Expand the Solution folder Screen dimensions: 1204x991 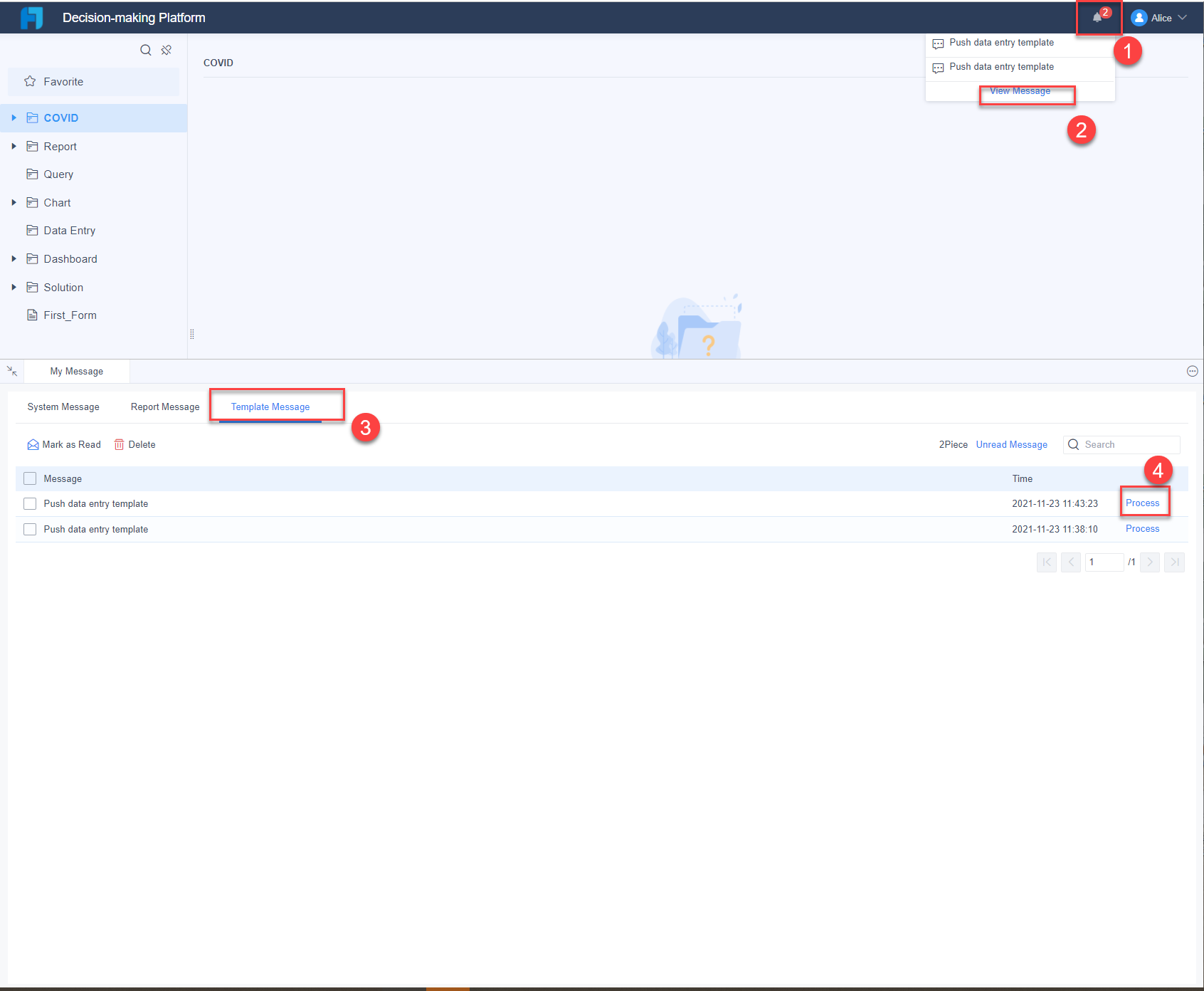pyautogui.click(x=14, y=287)
